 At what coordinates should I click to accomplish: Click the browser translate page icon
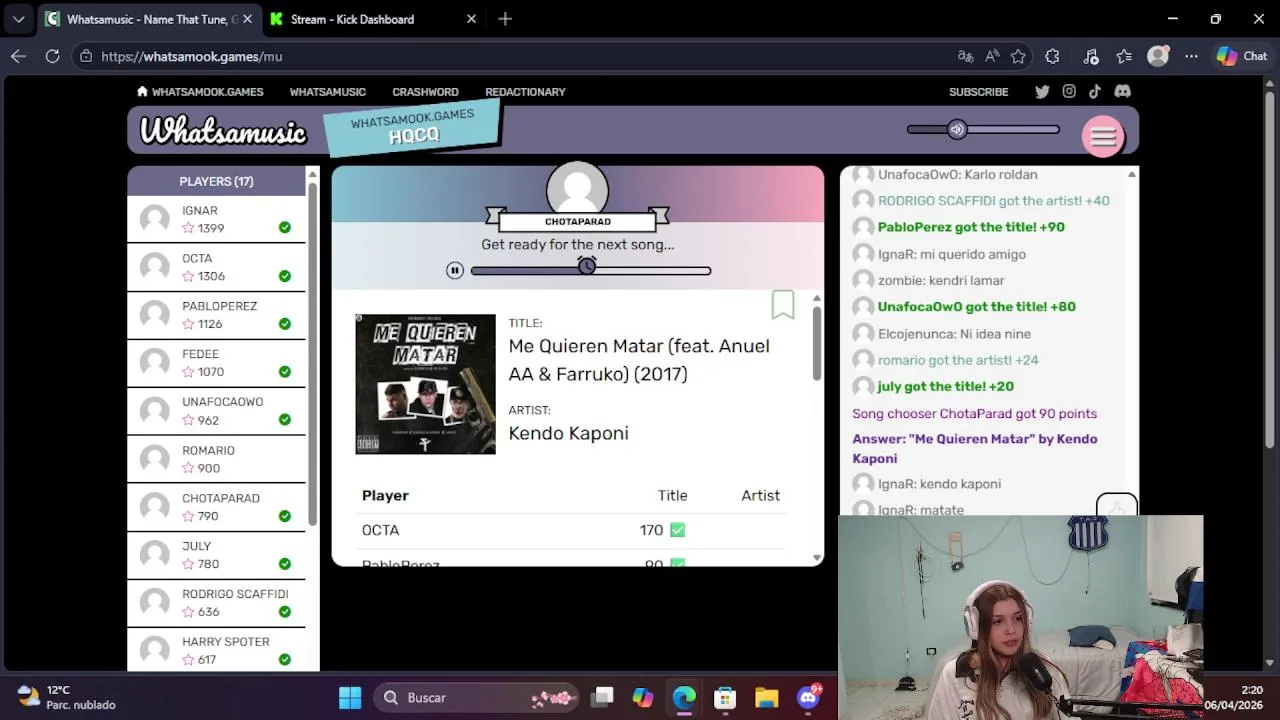(x=965, y=56)
